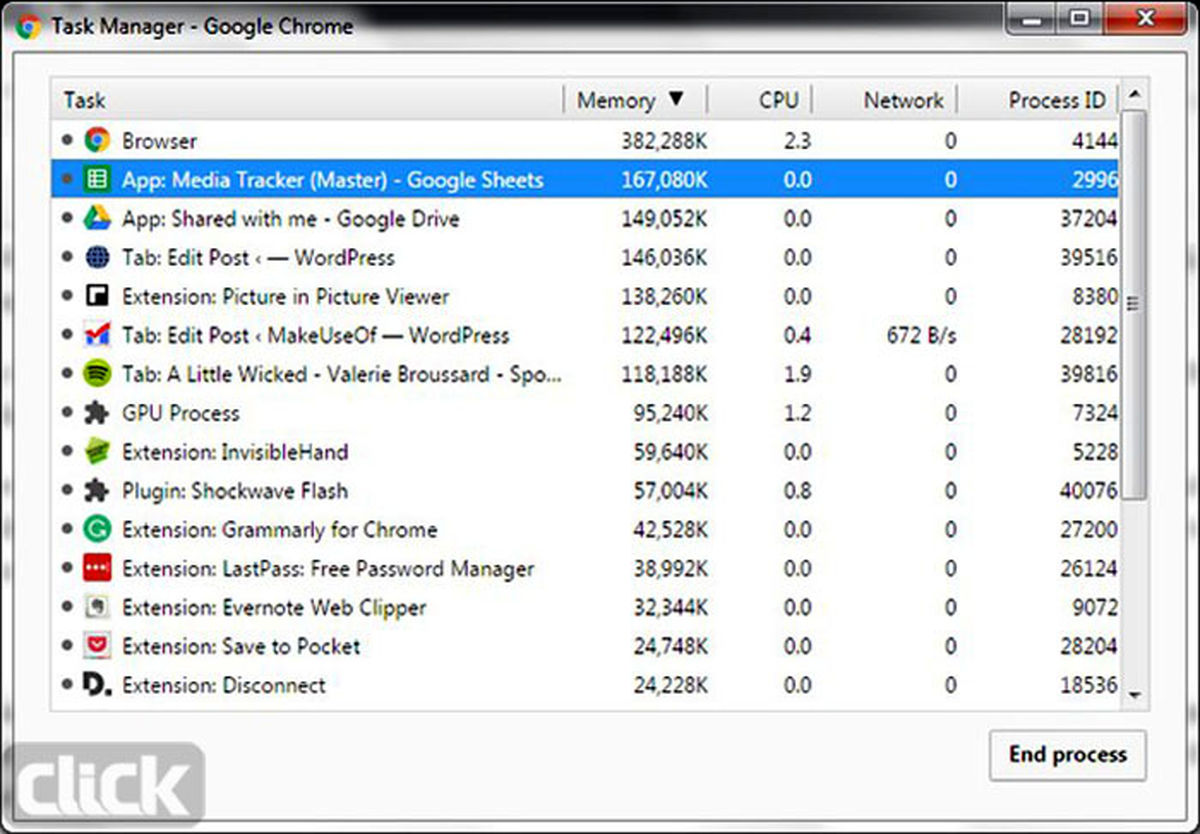The width and height of the screenshot is (1200, 834).
Task: Click the Spotify icon beside A Little Wicked
Action: point(97,374)
